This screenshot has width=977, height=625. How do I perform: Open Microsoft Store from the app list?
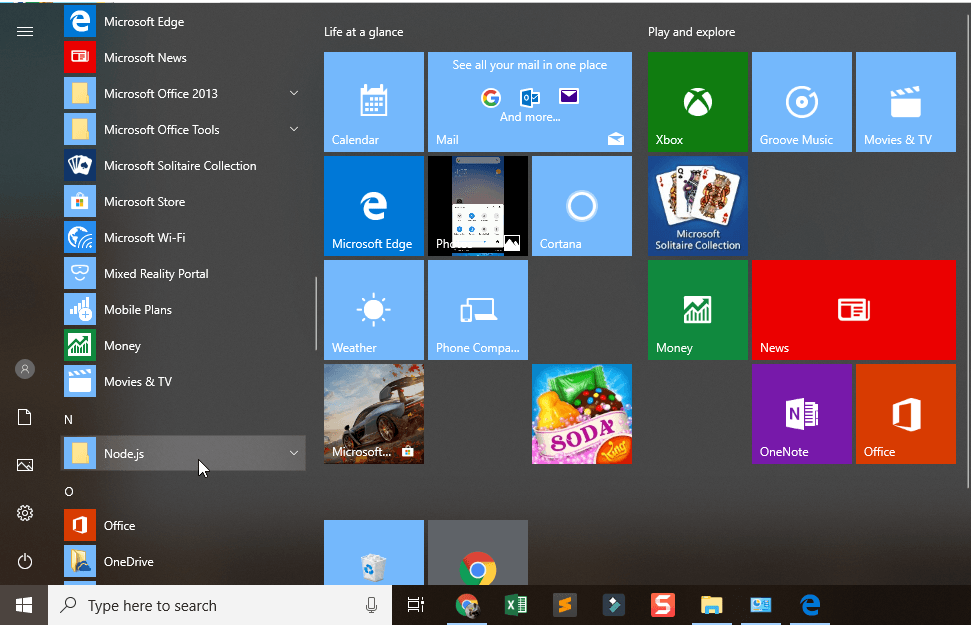tap(184, 202)
